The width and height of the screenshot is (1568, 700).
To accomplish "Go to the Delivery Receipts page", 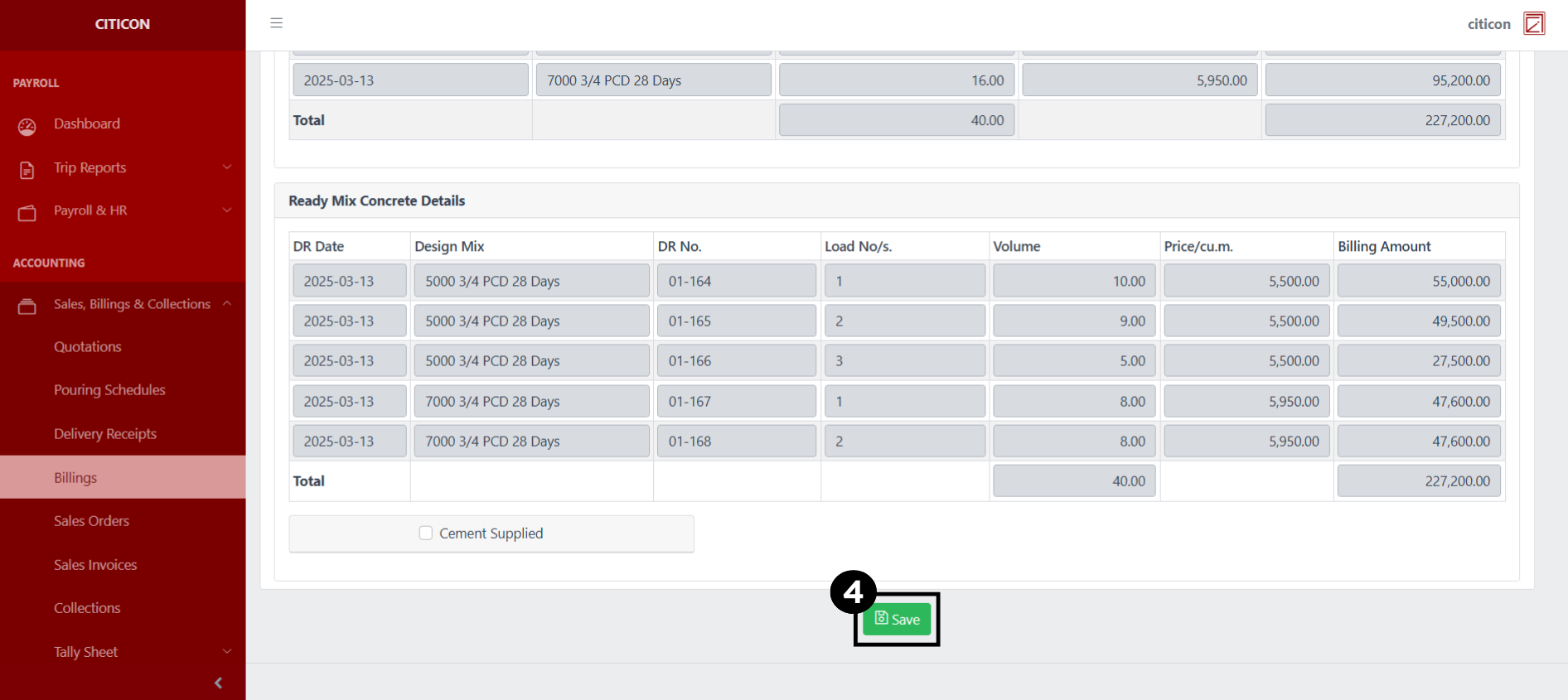I will tap(105, 434).
